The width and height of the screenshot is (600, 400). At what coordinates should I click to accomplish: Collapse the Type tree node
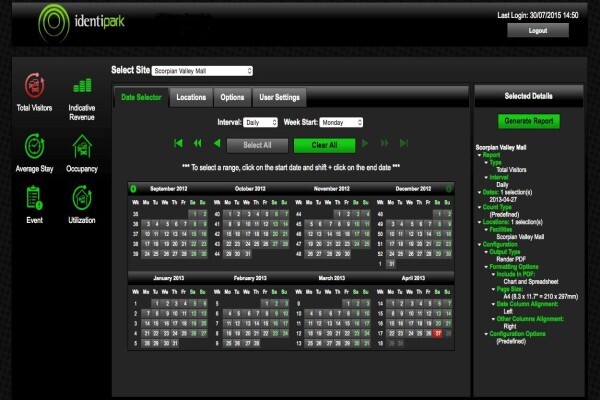486,163
